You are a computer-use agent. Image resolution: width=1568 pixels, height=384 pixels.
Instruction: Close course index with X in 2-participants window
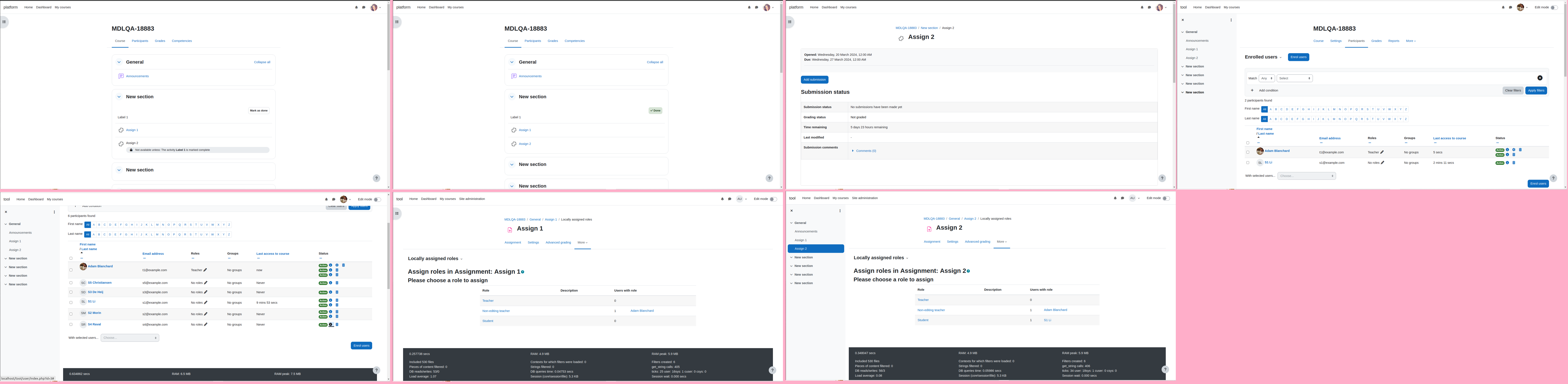click(1183, 20)
